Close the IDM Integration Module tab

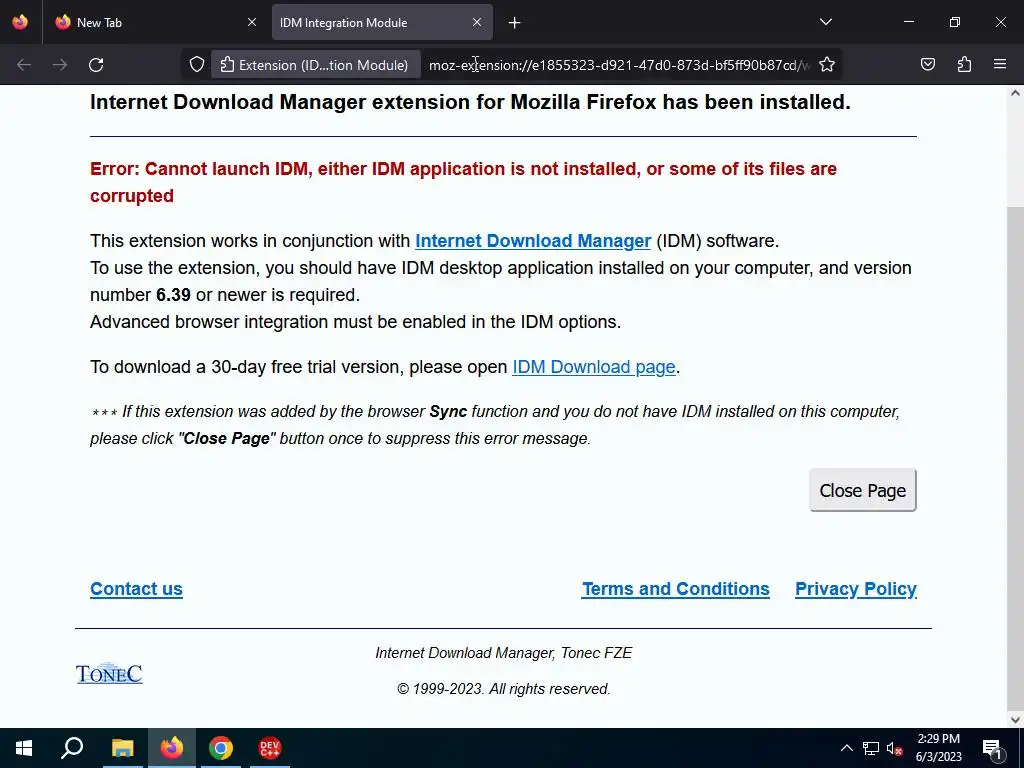tap(477, 22)
